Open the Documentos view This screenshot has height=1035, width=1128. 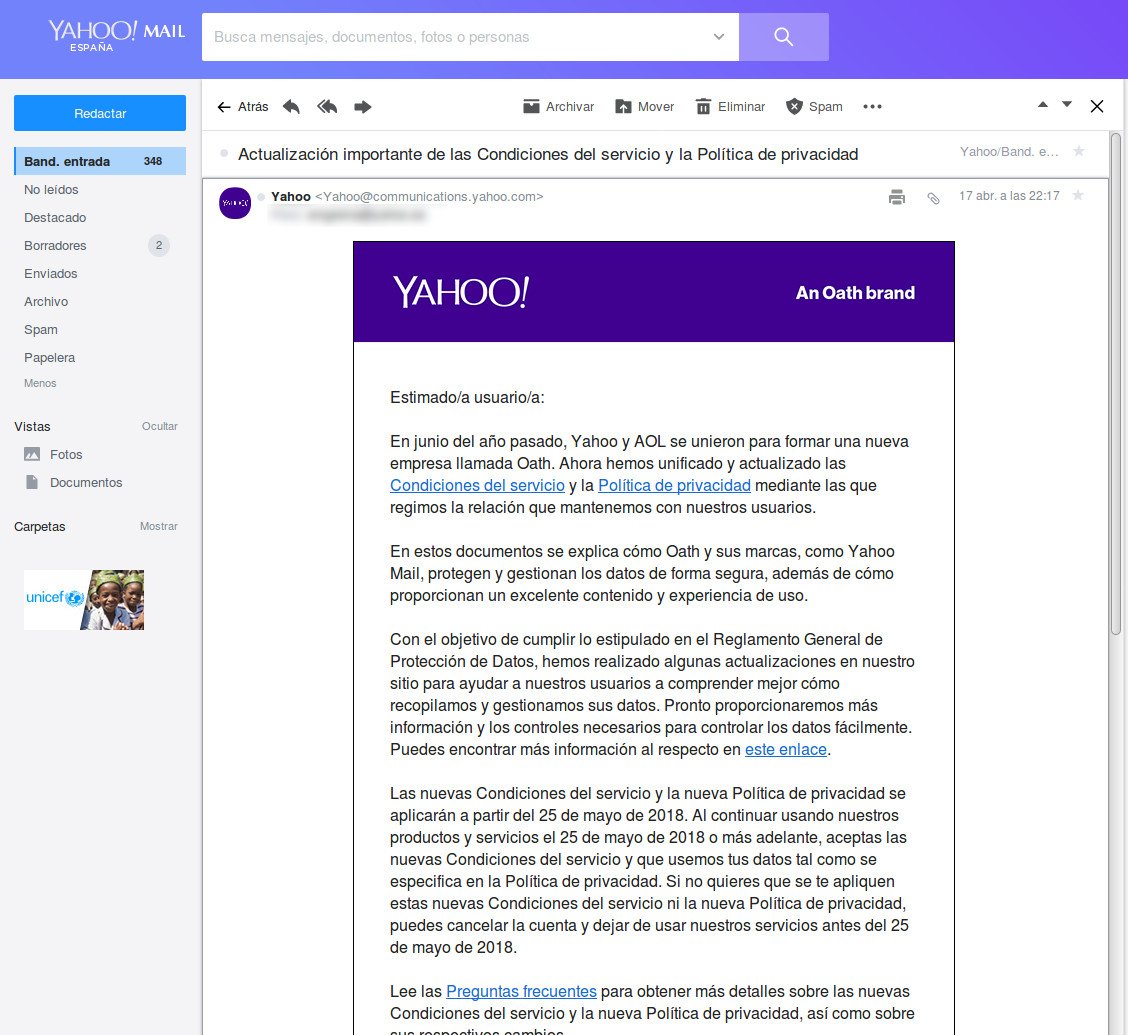coord(74,483)
